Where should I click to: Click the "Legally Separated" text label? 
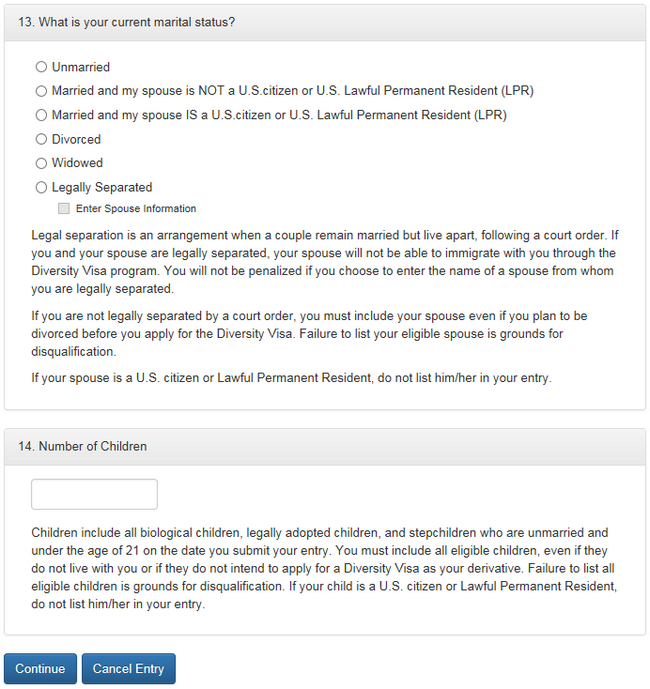(x=102, y=187)
